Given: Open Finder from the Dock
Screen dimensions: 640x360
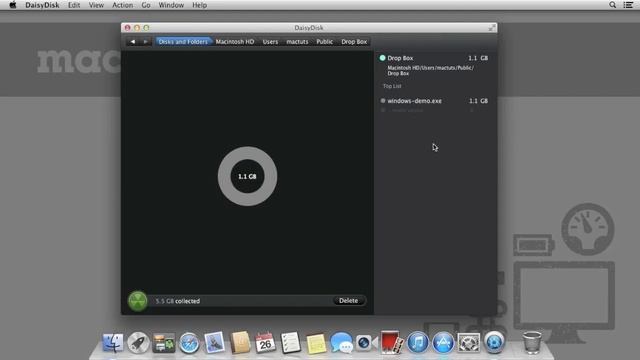Looking at the screenshot, I should click(113, 342).
